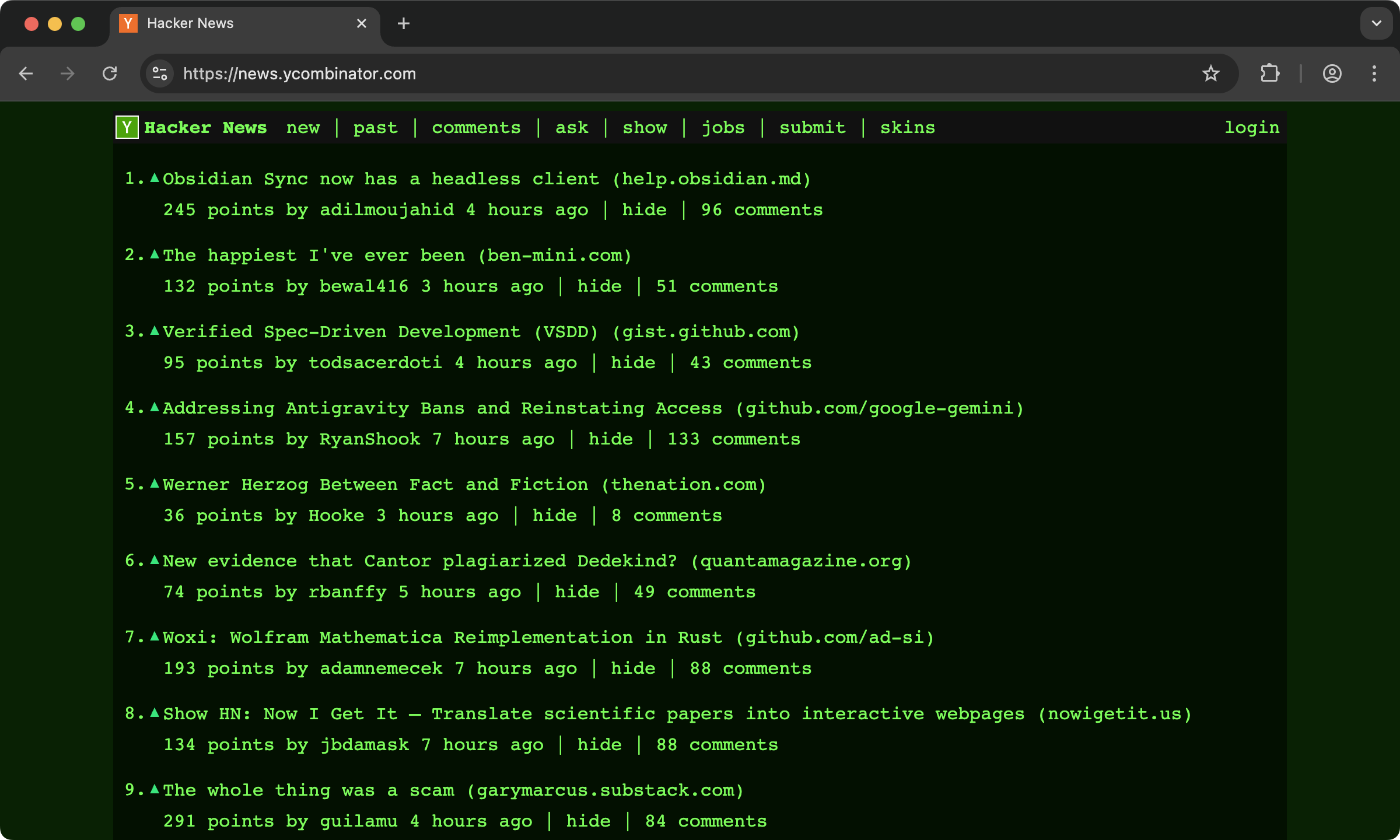Open the Chrome profile icon
This screenshot has height=840, width=1400.
coord(1332,73)
